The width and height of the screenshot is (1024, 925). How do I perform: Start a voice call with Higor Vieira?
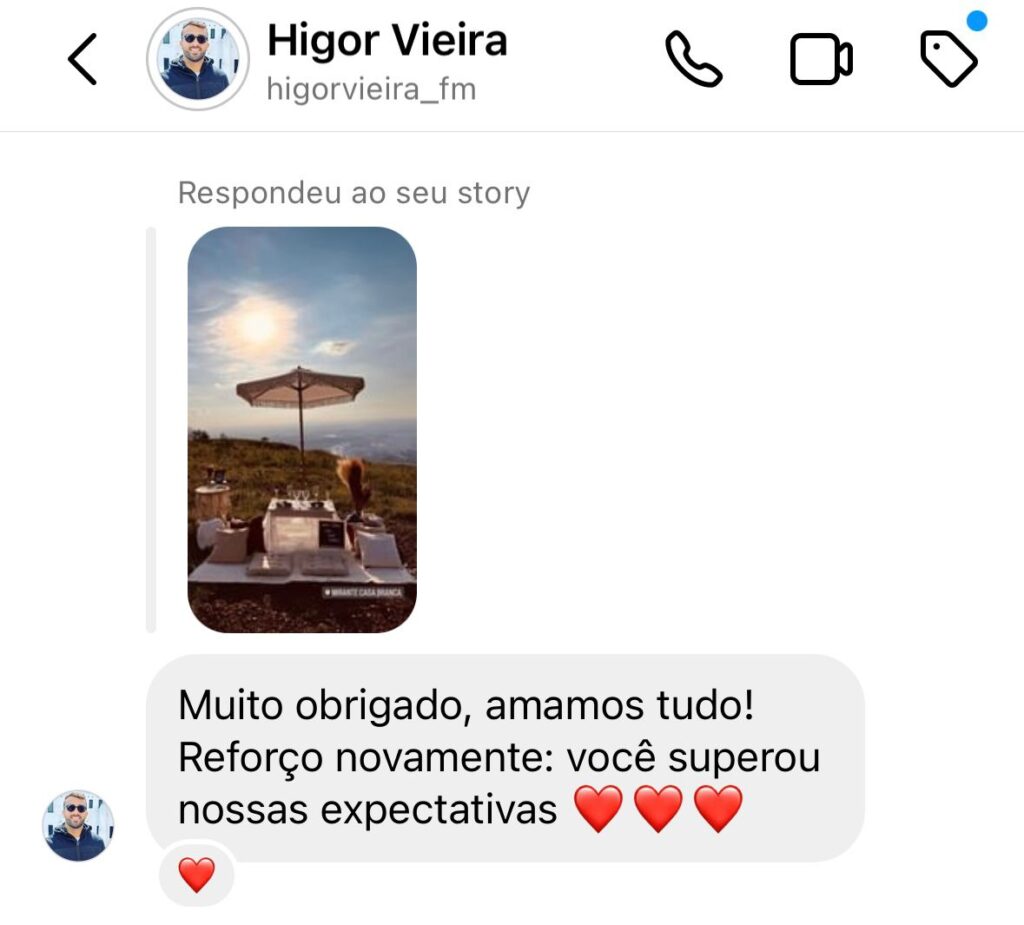tap(694, 59)
